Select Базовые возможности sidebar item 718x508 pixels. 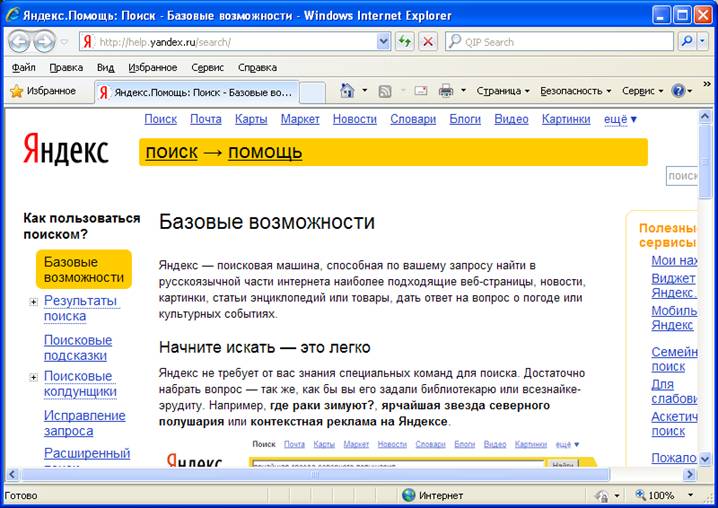click(x=84, y=269)
